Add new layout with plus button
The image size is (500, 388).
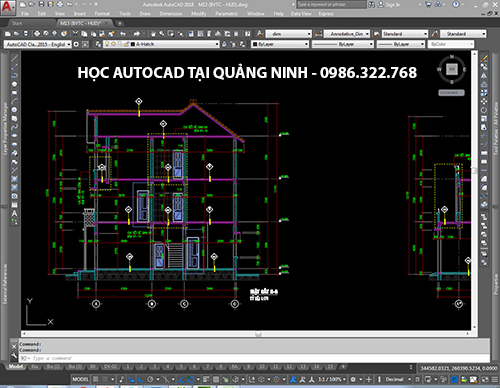(343, 367)
